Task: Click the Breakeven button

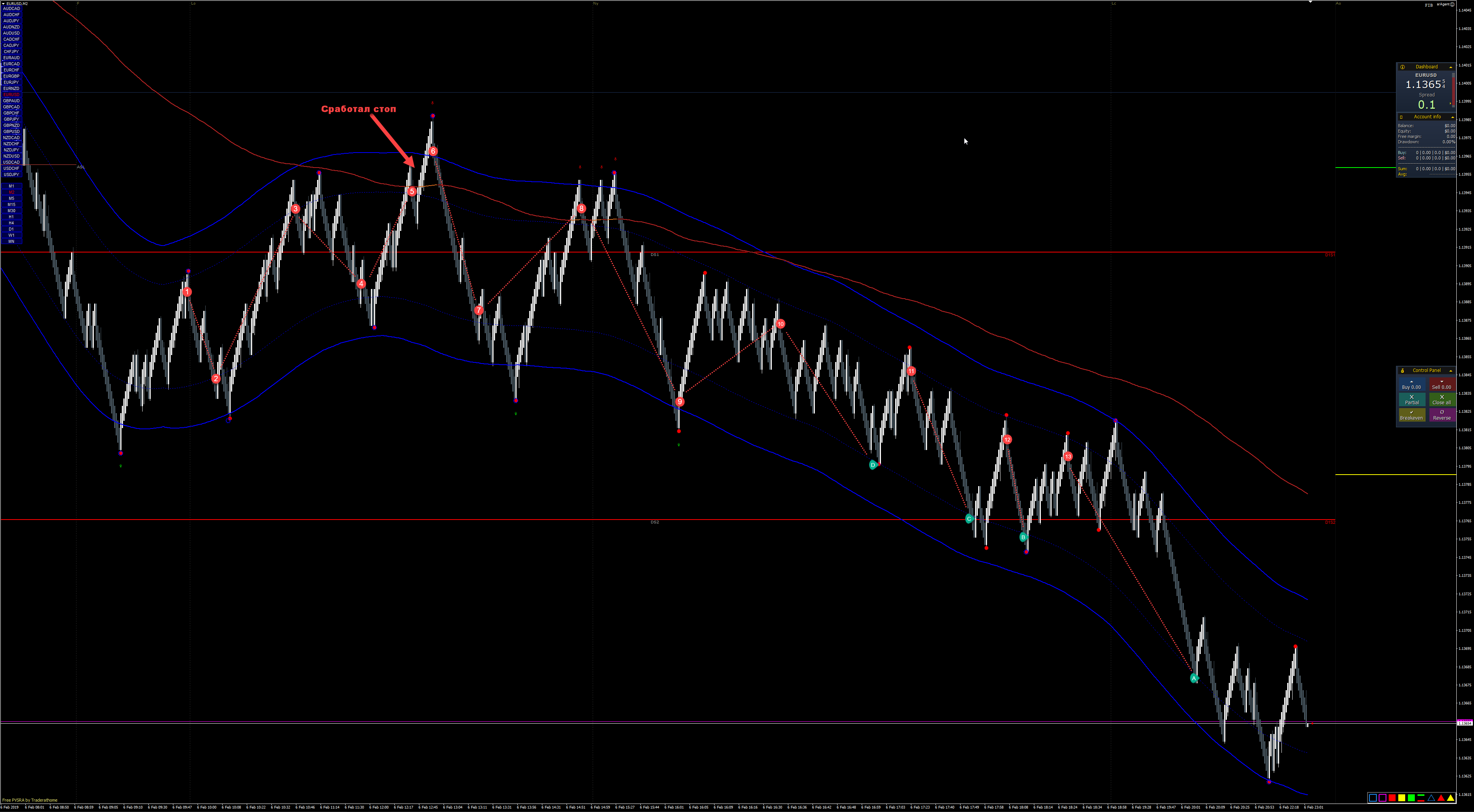Action: [x=1412, y=415]
